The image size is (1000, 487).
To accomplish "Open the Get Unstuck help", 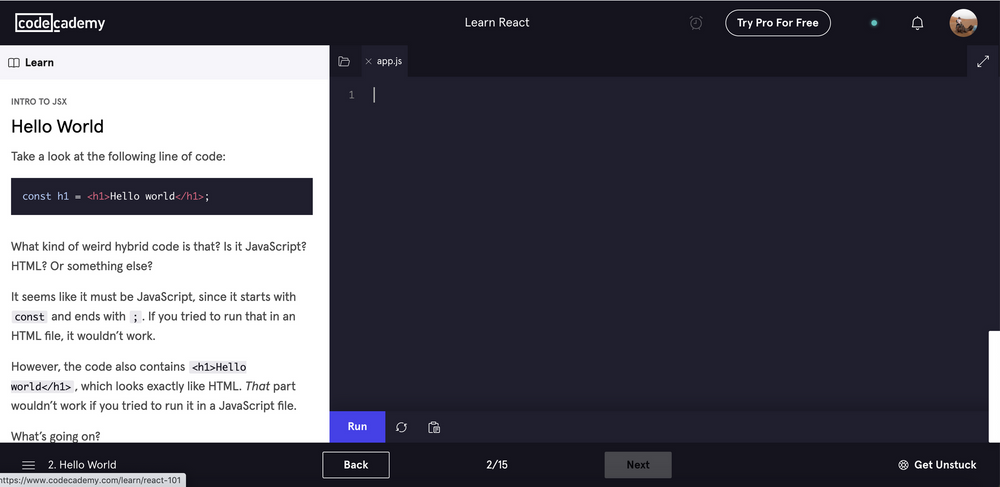I will pyautogui.click(x=937, y=465).
